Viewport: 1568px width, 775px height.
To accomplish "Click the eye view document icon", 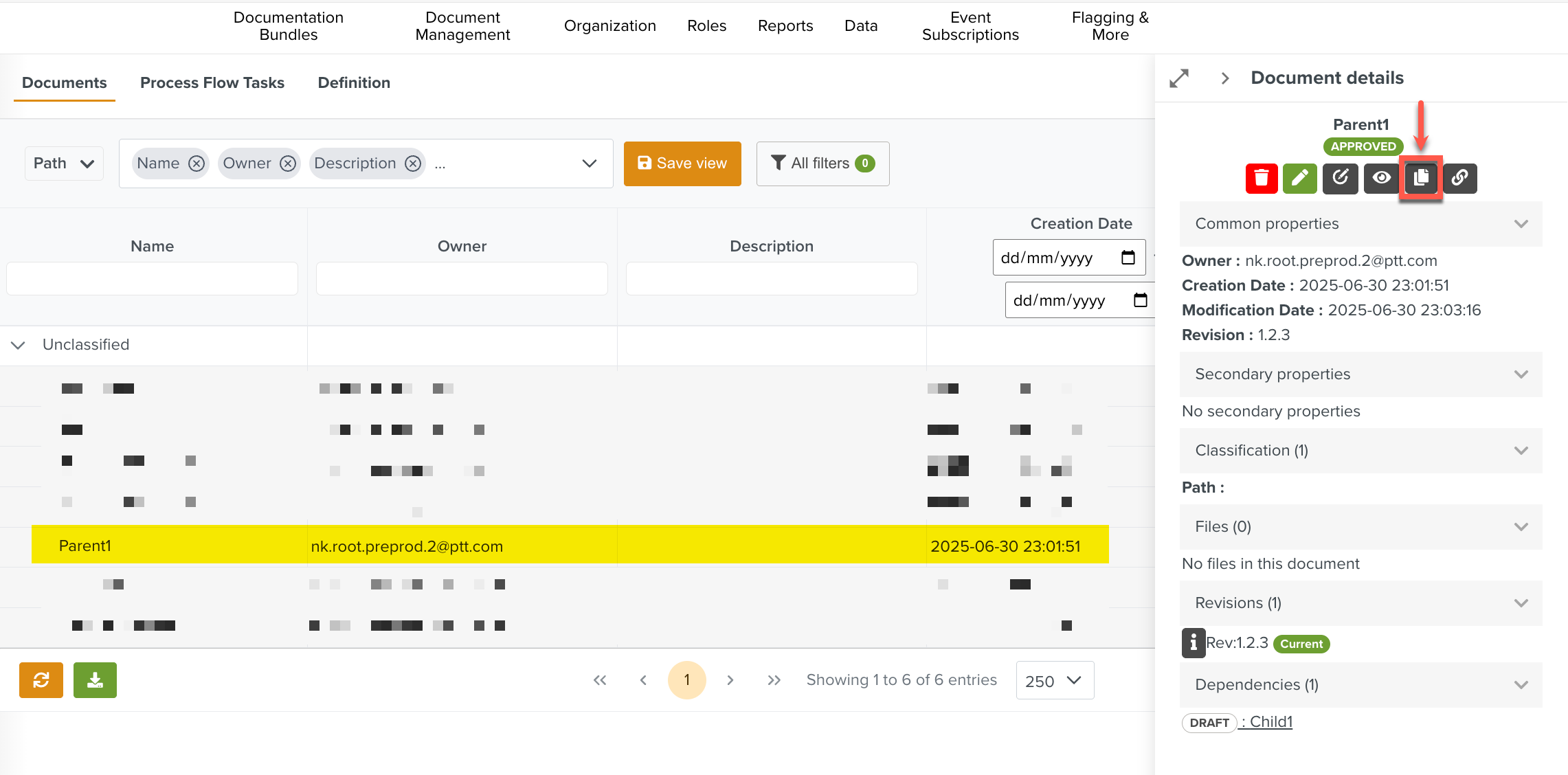I will [x=1382, y=179].
